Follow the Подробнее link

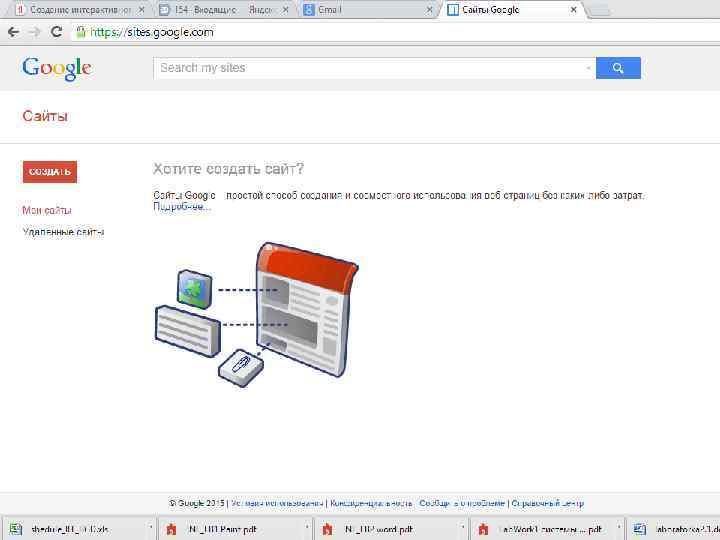click(x=182, y=207)
